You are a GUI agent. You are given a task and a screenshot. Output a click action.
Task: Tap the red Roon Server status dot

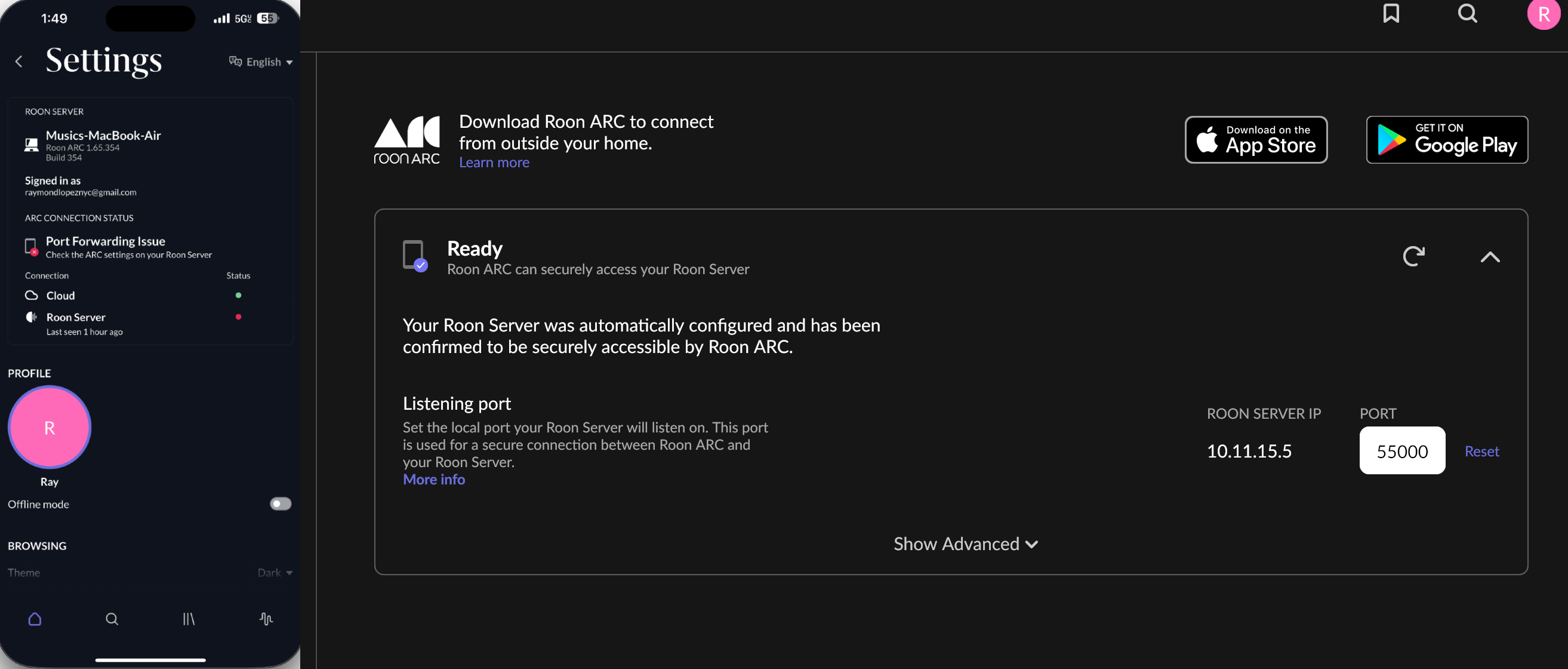(x=238, y=317)
